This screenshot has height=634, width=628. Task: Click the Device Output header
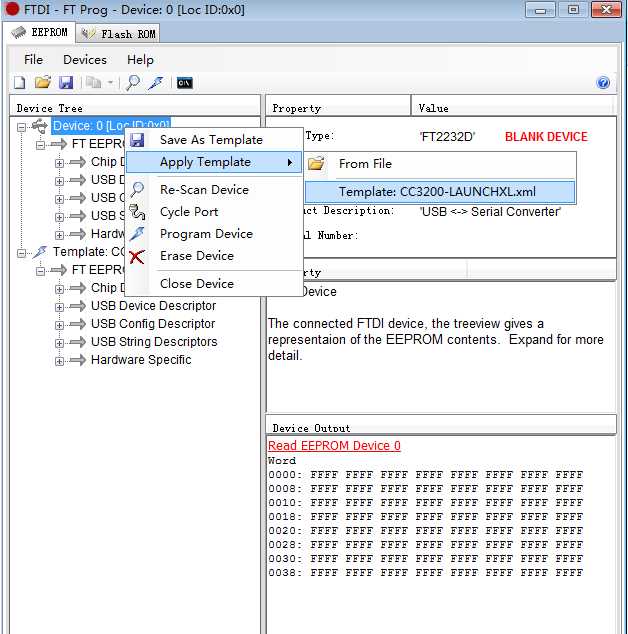click(x=441, y=427)
